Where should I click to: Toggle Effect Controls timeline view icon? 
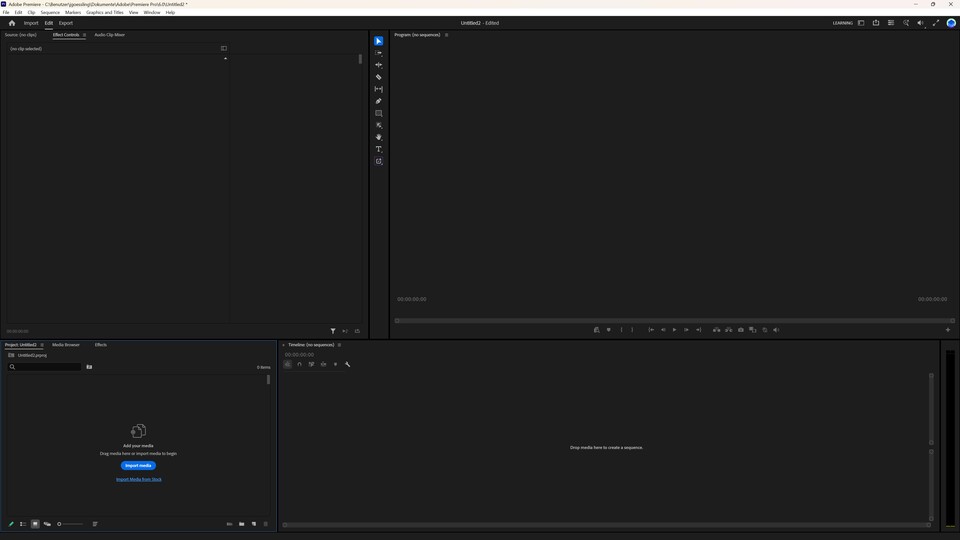tap(223, 48)
